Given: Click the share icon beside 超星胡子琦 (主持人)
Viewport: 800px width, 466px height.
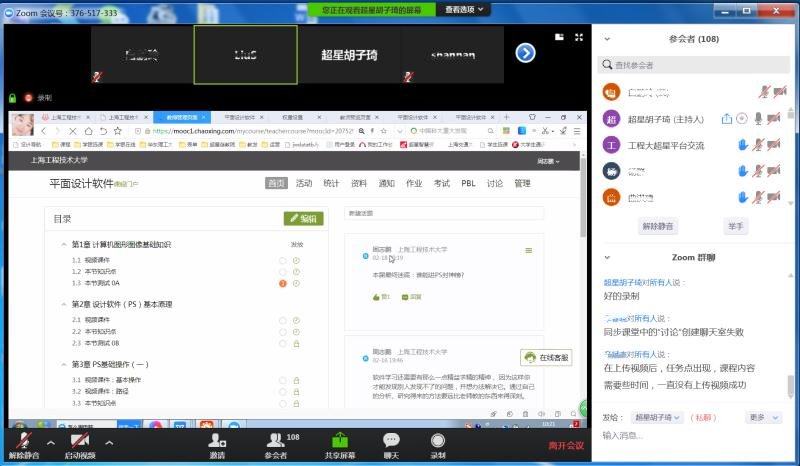Looking at the screenshot, I should click(x=727, y=119).
